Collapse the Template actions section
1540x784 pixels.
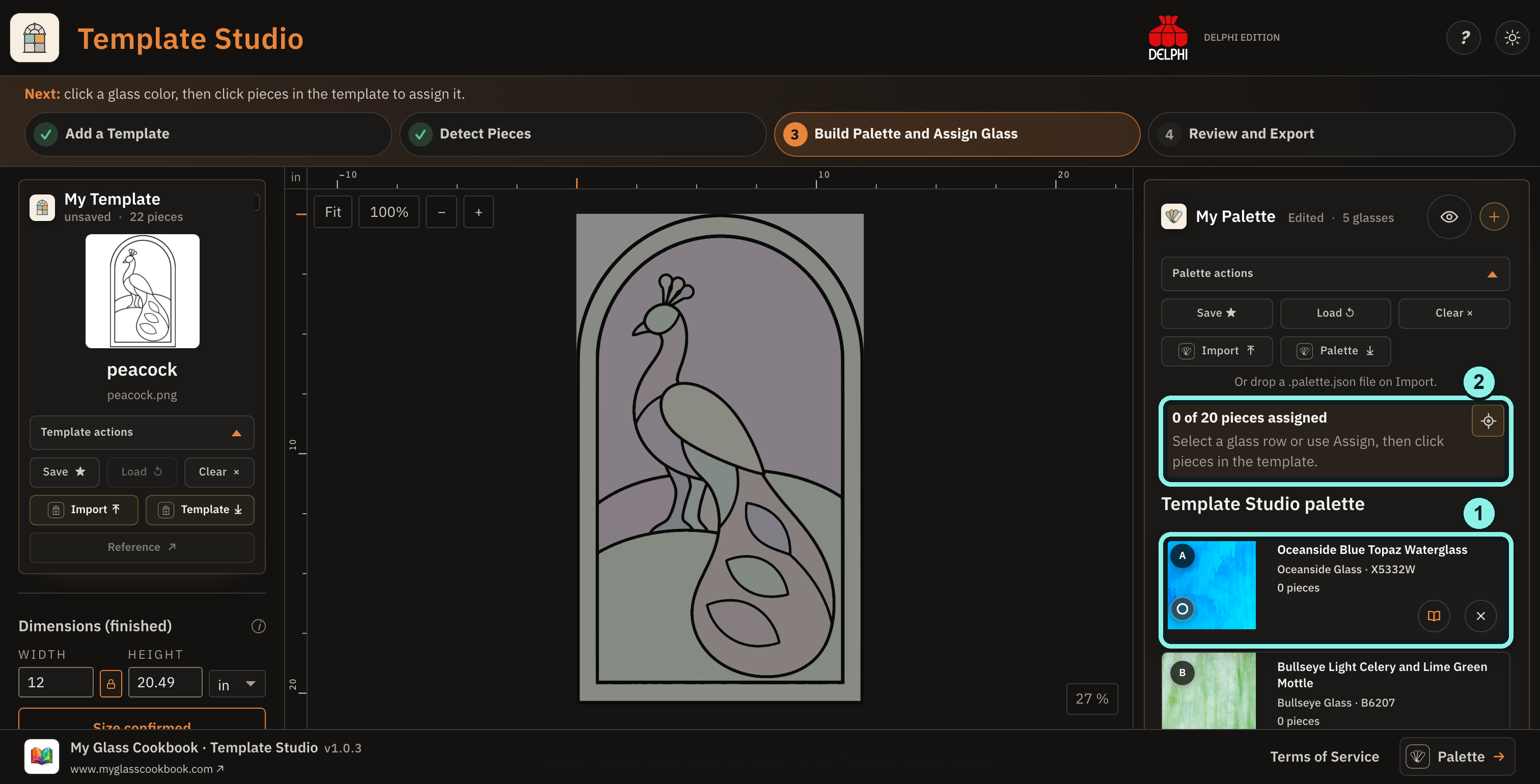pos(142,433)
